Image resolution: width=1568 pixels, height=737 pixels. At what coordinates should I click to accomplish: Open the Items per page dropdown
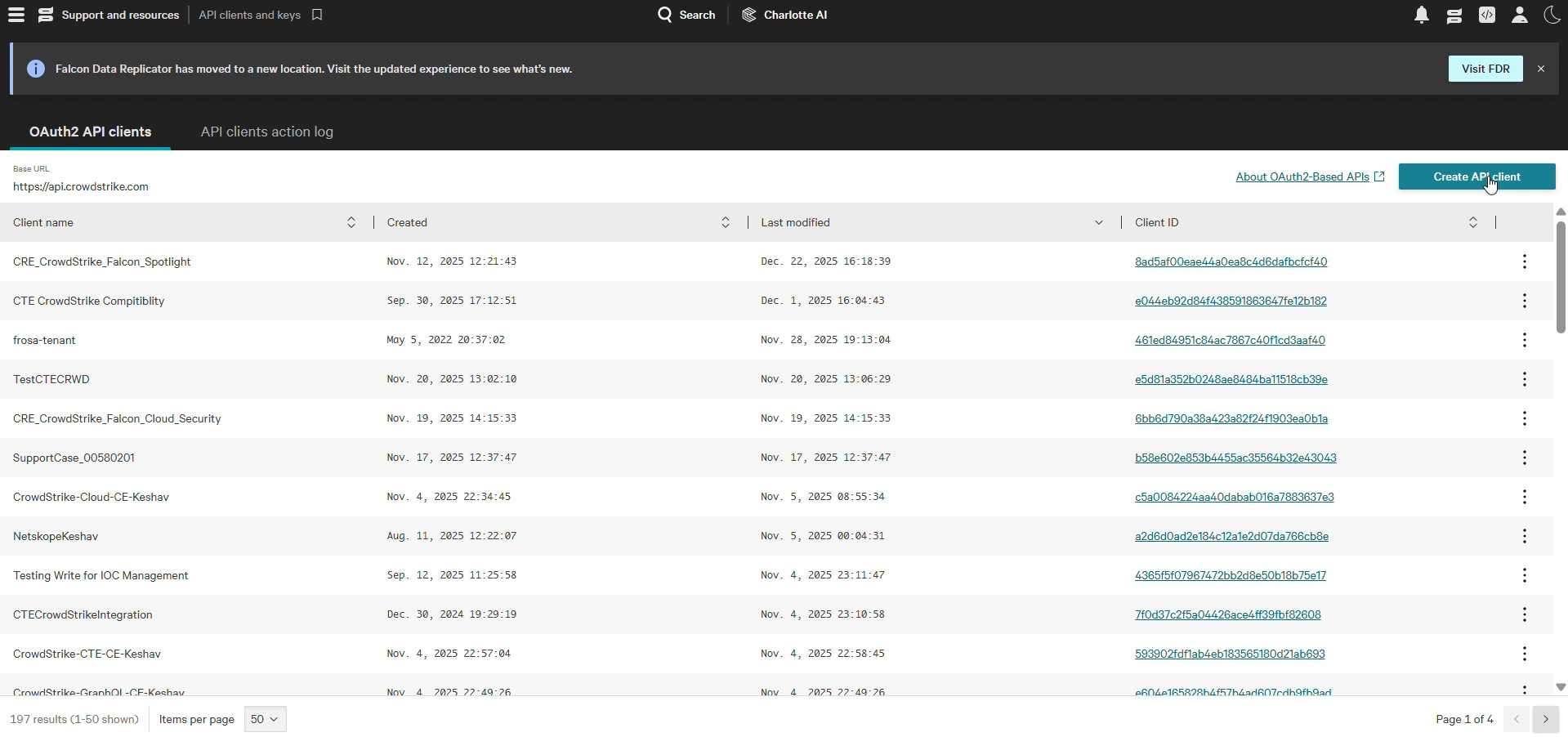(266, 719)
